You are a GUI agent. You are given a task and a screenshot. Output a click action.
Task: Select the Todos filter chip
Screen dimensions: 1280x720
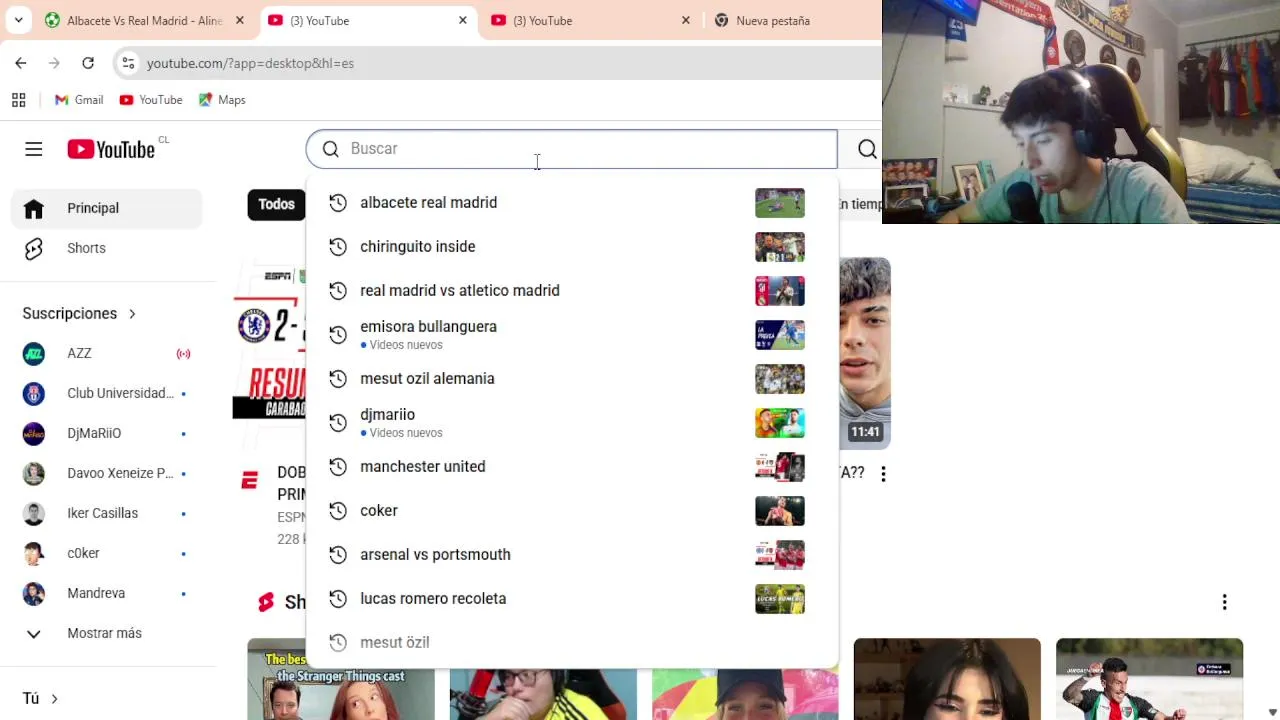[276, 204]
